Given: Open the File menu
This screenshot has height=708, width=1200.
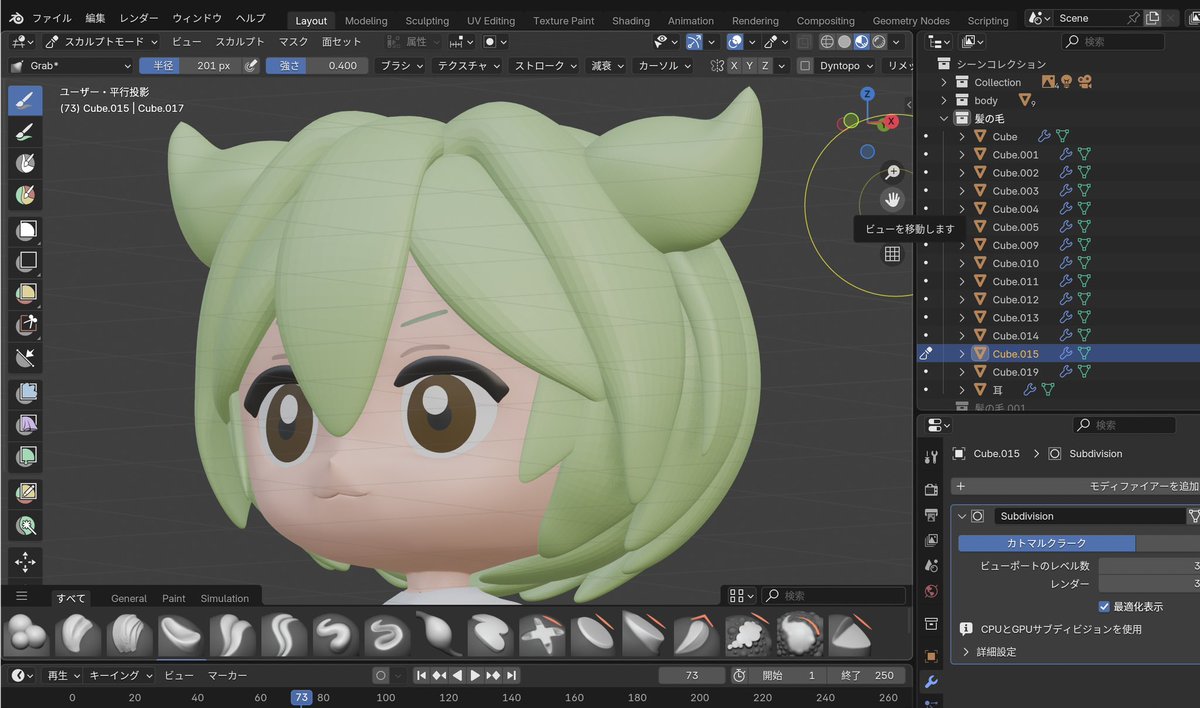Looking at the screenshot, I should [52, 18].
